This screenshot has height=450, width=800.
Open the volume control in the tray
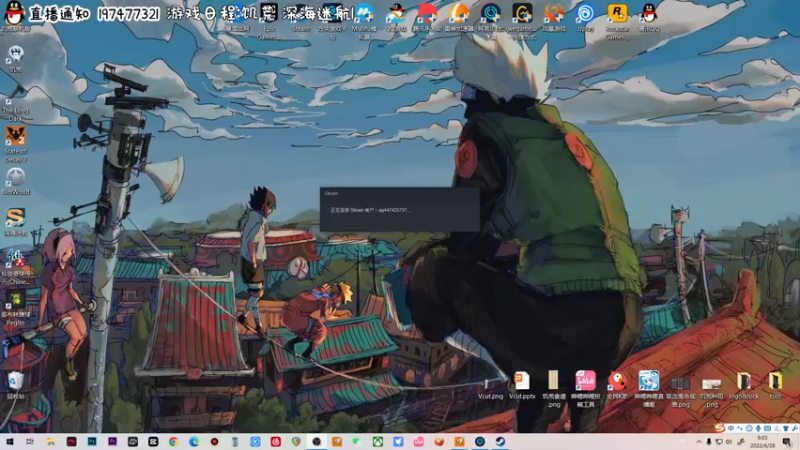729,442
